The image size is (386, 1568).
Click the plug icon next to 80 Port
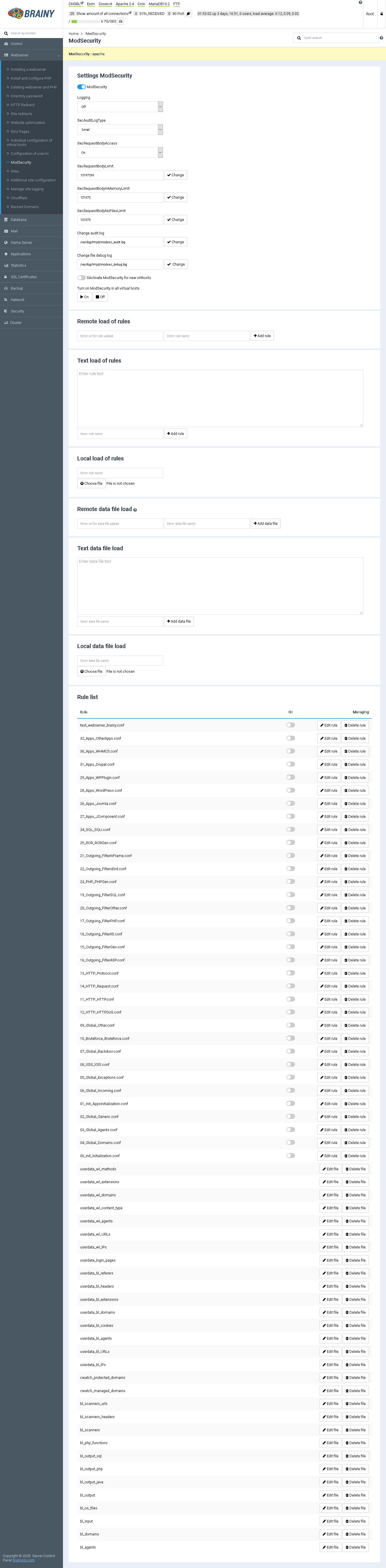pos(189,13)
